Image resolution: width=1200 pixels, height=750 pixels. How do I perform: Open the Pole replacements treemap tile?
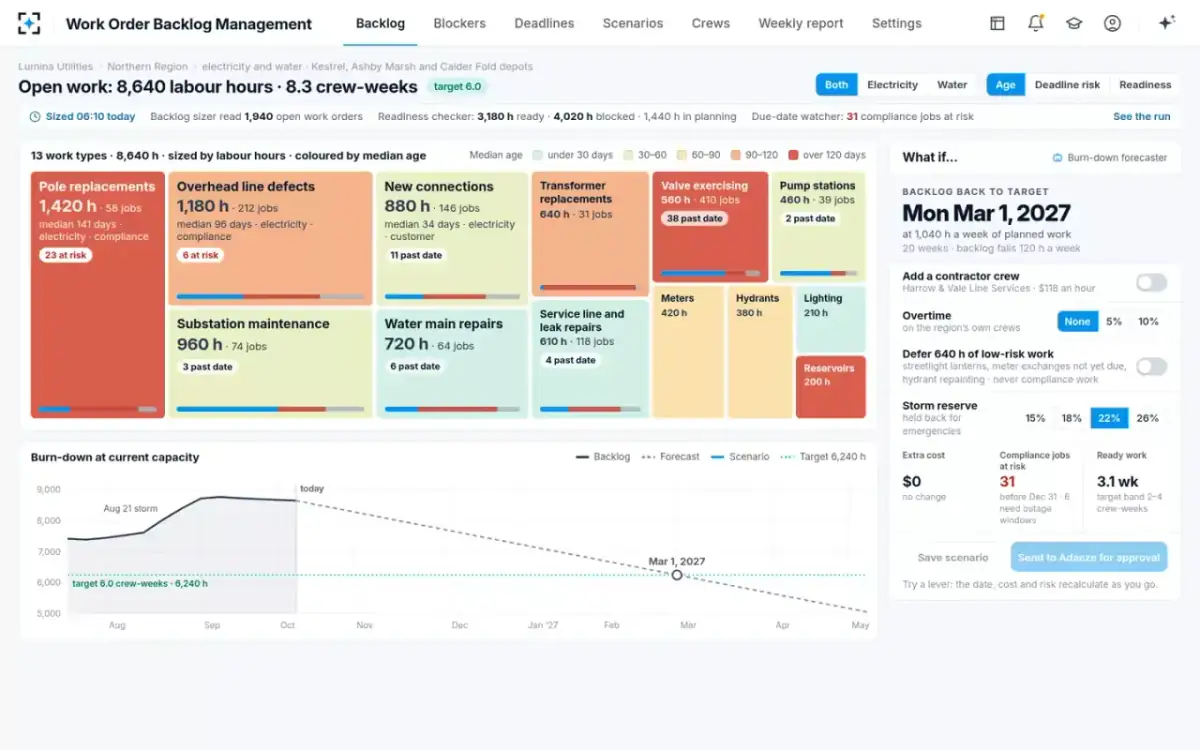[x=98, y=294]
